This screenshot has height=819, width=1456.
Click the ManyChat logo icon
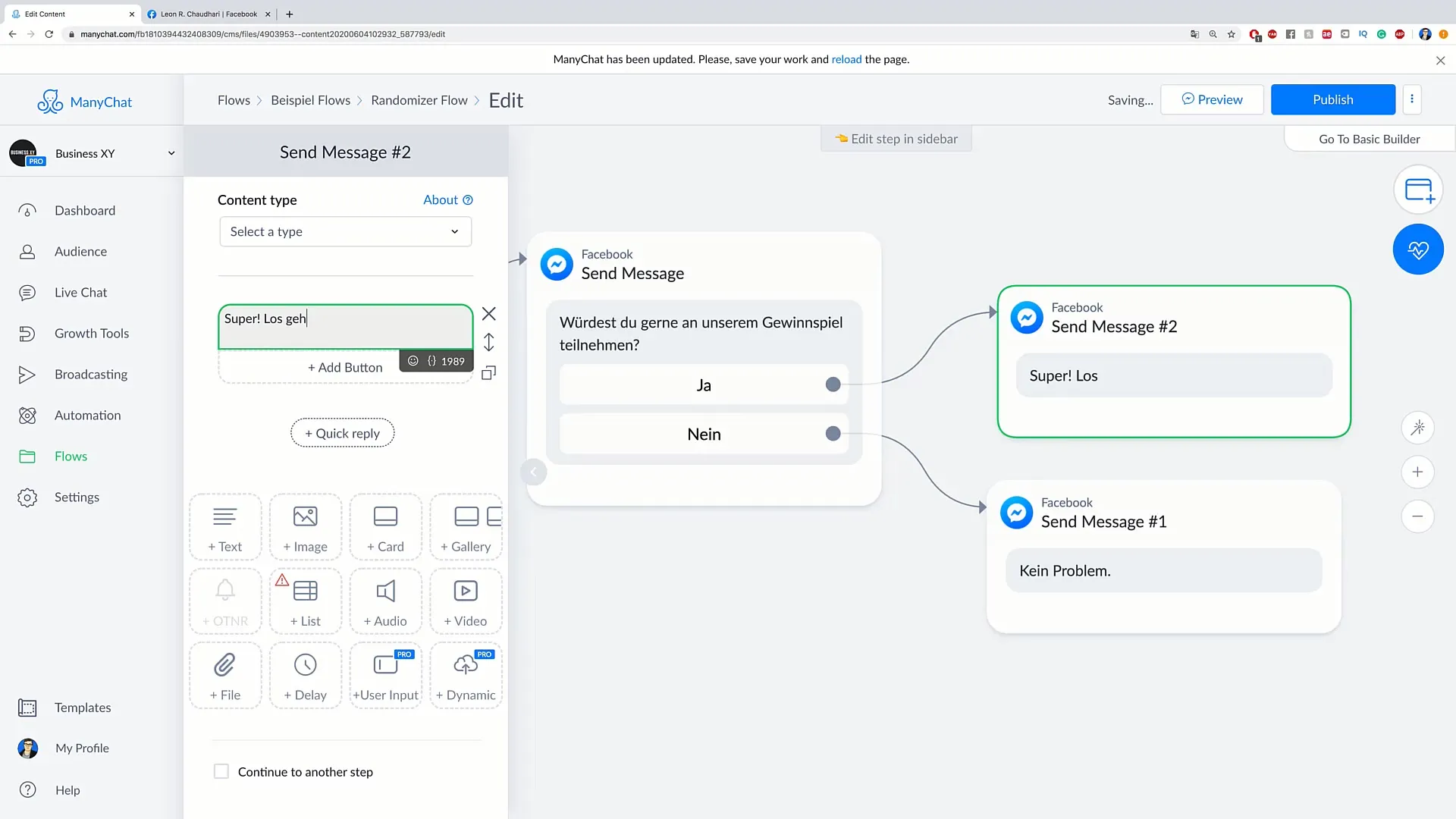[49, 101]
